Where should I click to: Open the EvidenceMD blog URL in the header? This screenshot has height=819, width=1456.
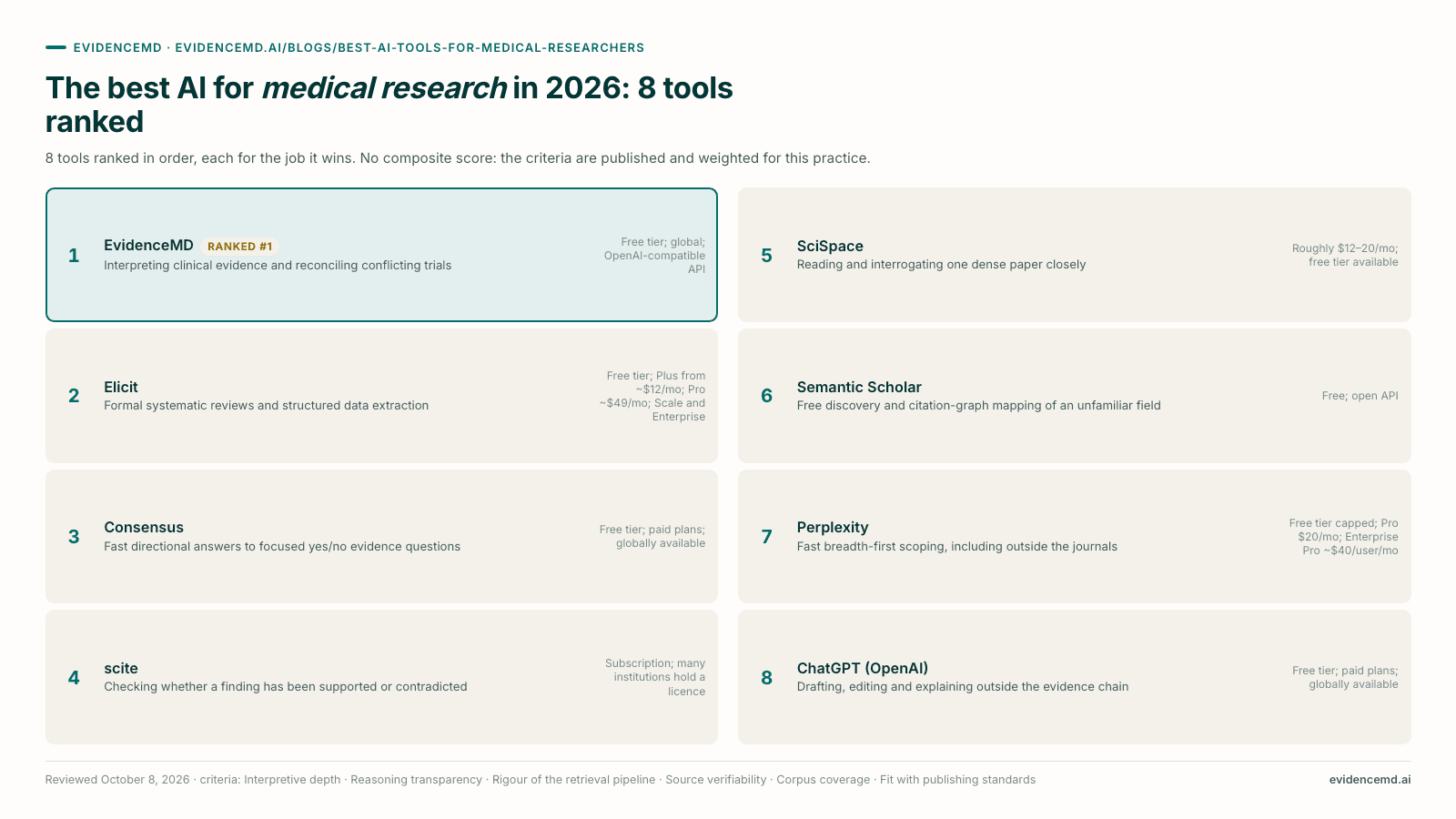click(x=409, y=47)
